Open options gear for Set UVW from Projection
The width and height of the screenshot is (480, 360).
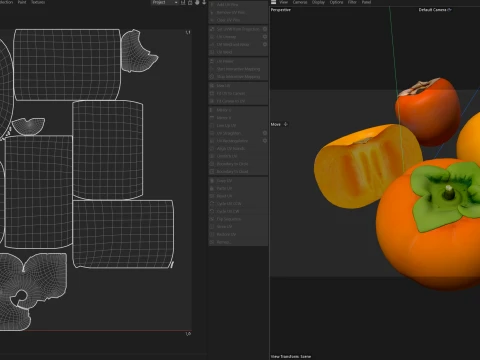(x=265, y=29)
